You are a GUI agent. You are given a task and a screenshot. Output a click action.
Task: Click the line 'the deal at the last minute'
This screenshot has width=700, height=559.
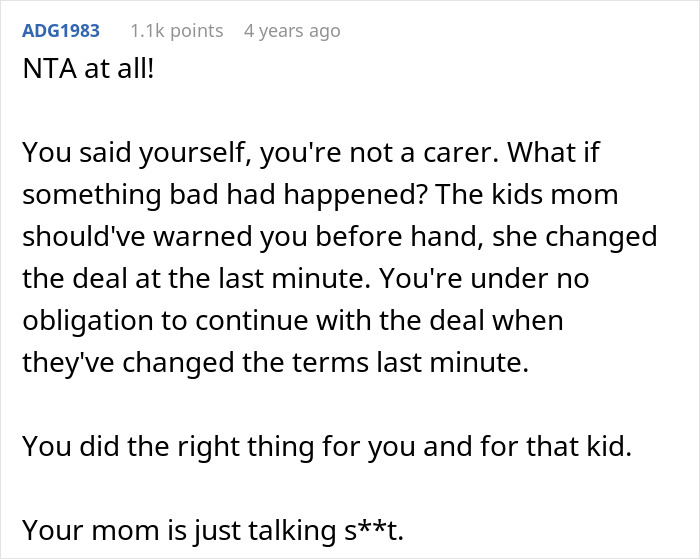tap(250, 280)
